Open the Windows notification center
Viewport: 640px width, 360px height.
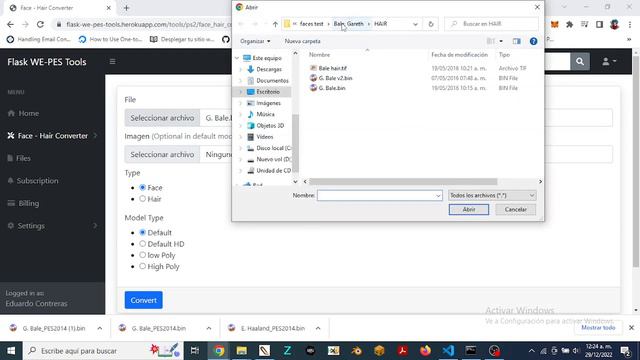[x=625, y=351]
